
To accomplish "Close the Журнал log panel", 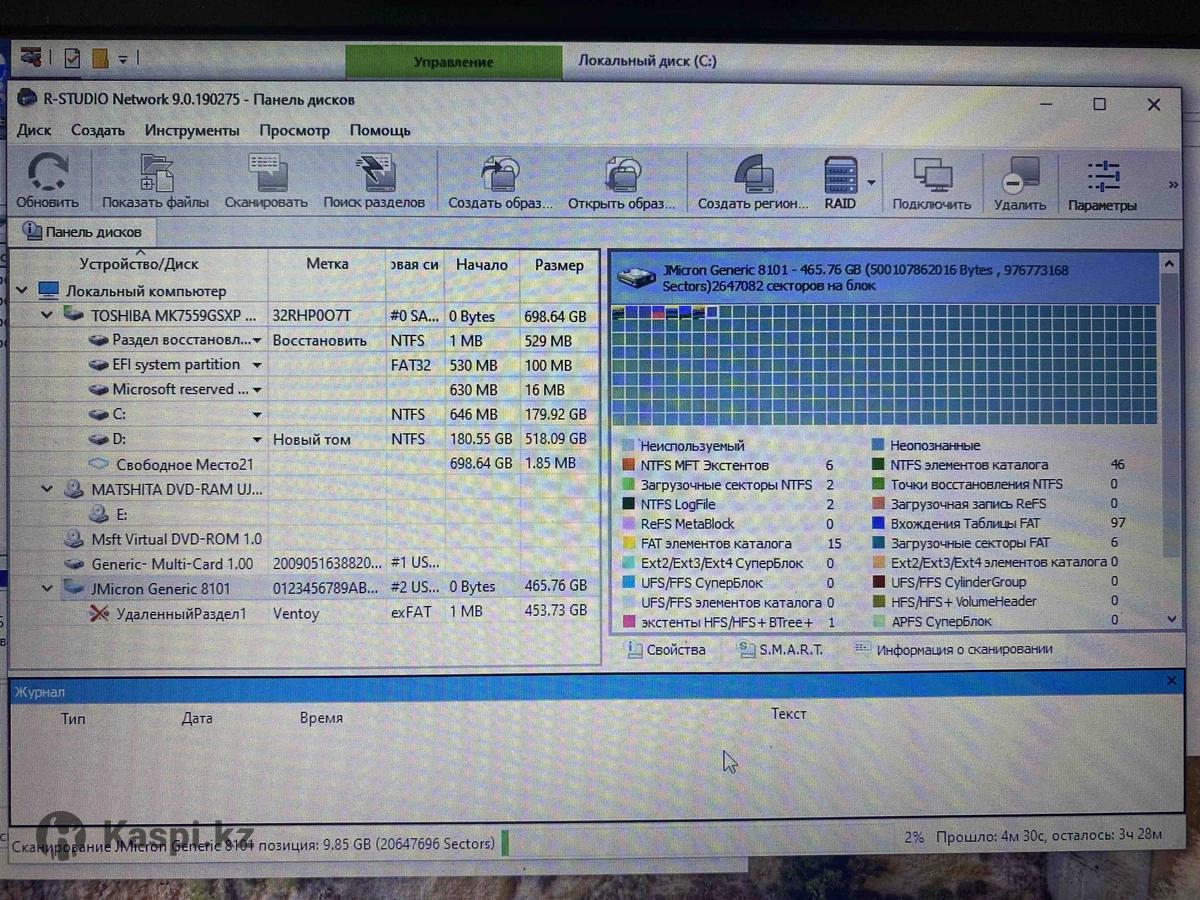I will (1171, 680).
